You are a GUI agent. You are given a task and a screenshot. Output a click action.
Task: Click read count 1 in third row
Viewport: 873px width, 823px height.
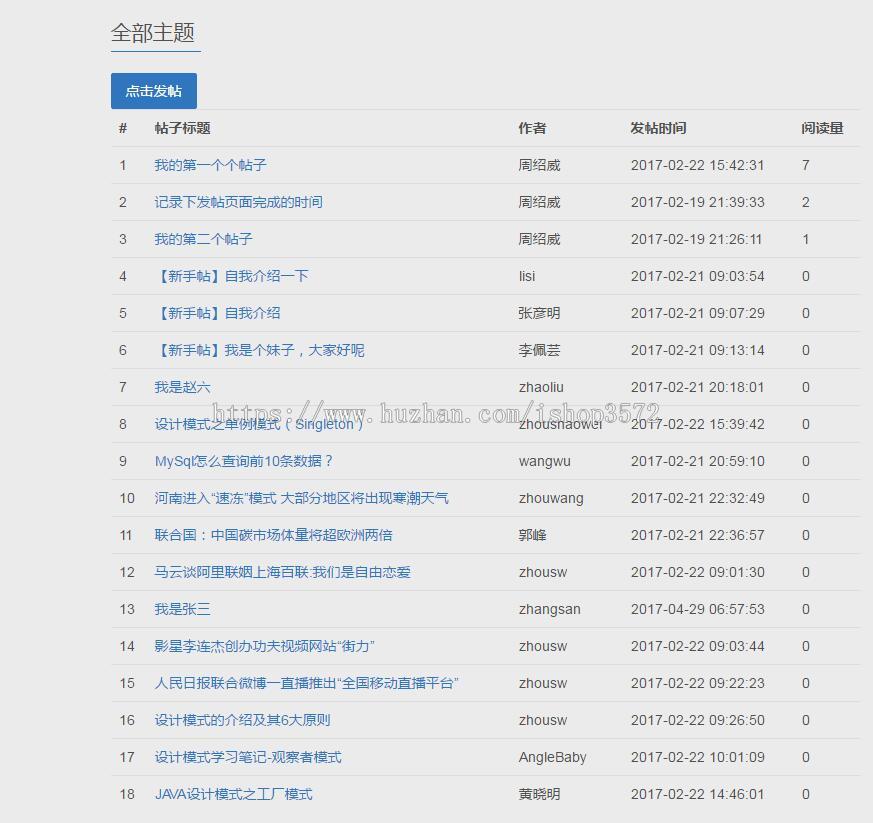tap(806, 239)
